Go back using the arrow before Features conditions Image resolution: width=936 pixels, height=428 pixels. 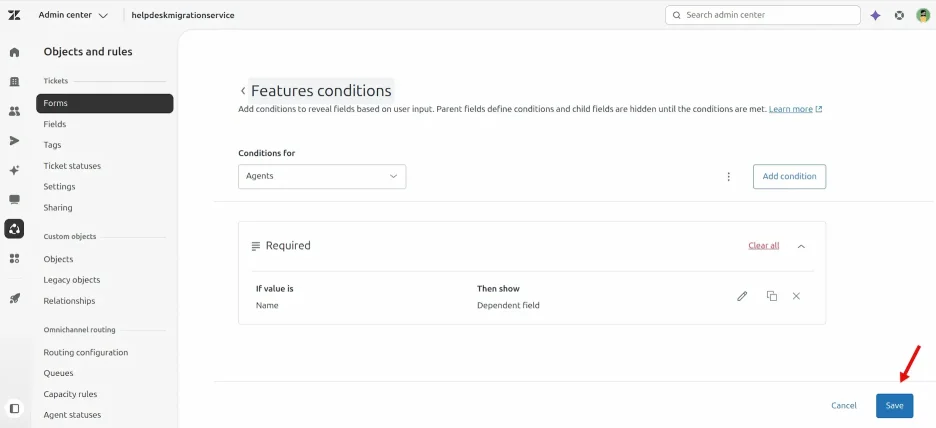point(242,91)
